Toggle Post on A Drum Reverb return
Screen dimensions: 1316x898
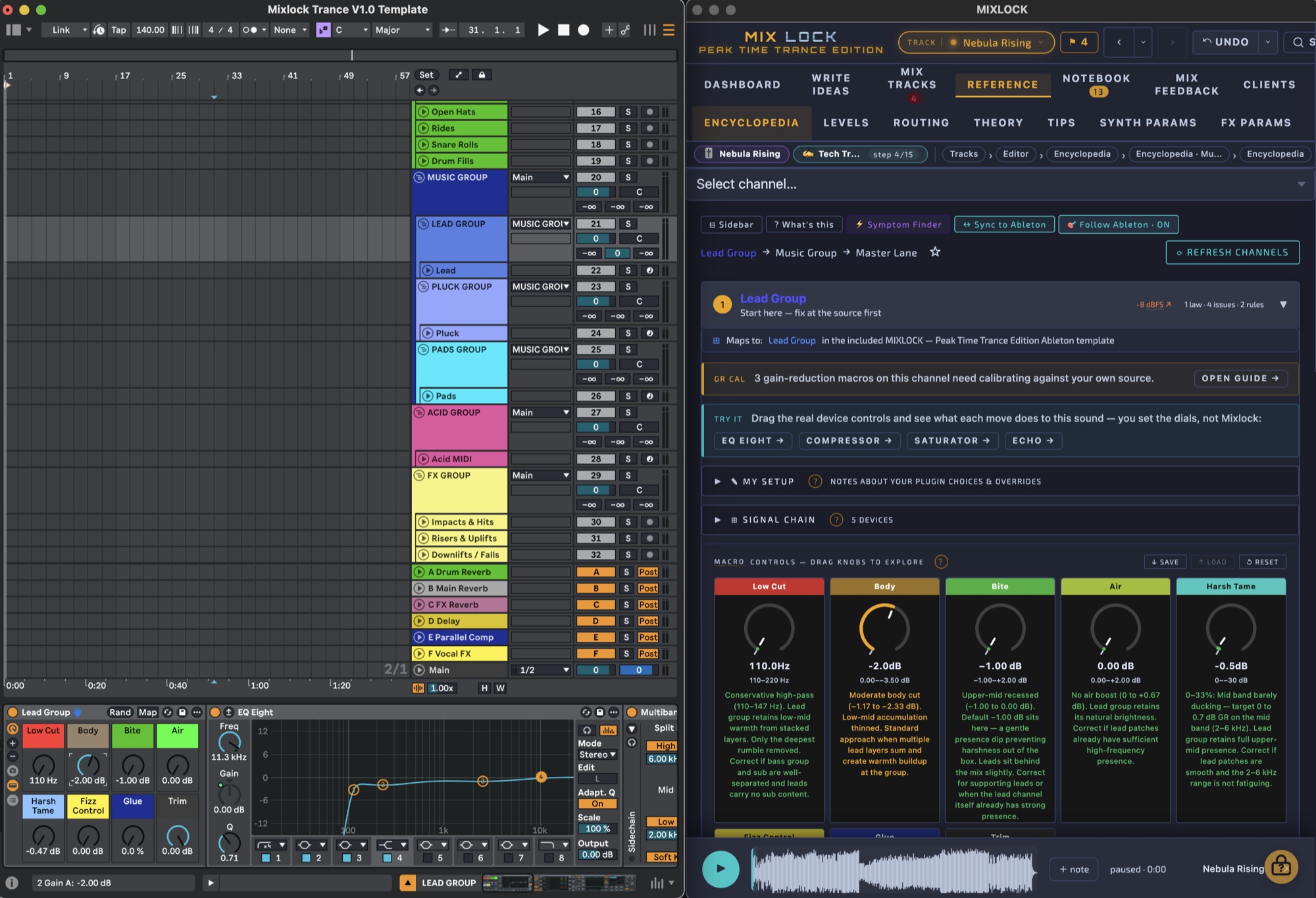pyautogui.click(x=648, y=572)
